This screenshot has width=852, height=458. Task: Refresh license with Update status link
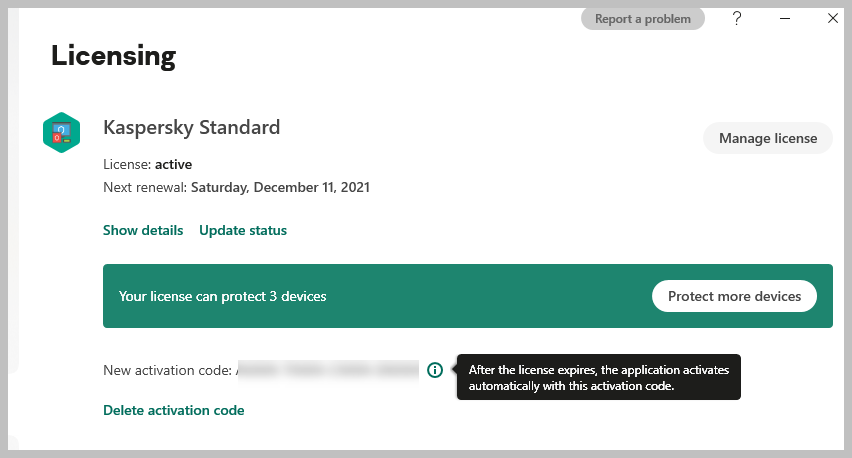(243, 230)
